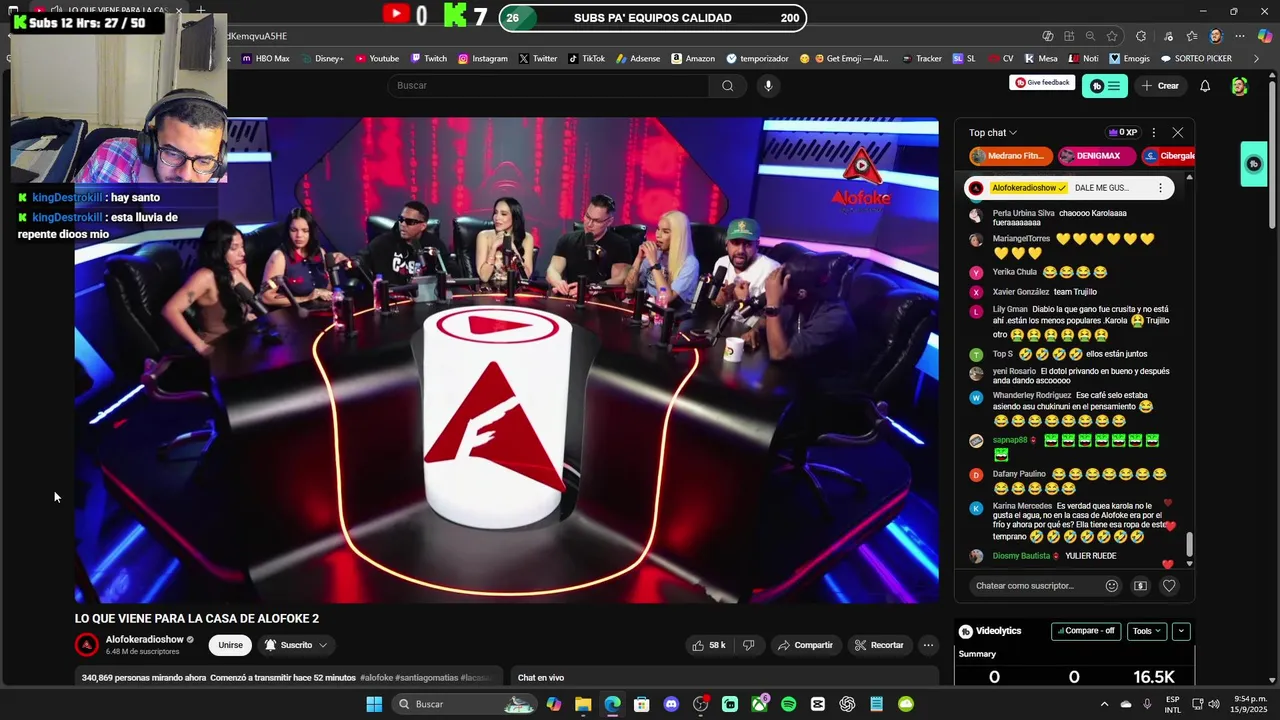Click the Give feedback button
This screenshot has width=1280, height=720.
tap(1043, 83)
